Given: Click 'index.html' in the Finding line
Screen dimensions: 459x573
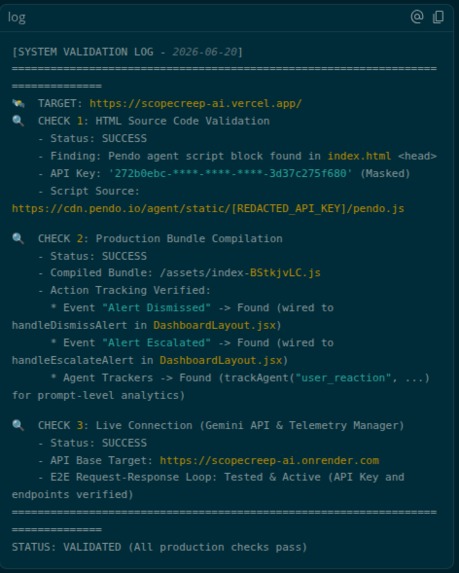Looking at the screenshot, I should point(359,156).
